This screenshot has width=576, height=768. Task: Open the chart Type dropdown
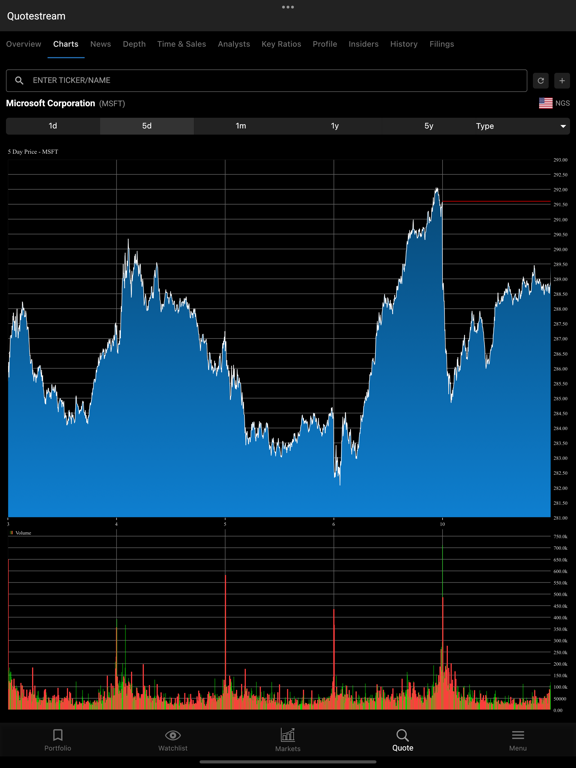click(523, 126)
